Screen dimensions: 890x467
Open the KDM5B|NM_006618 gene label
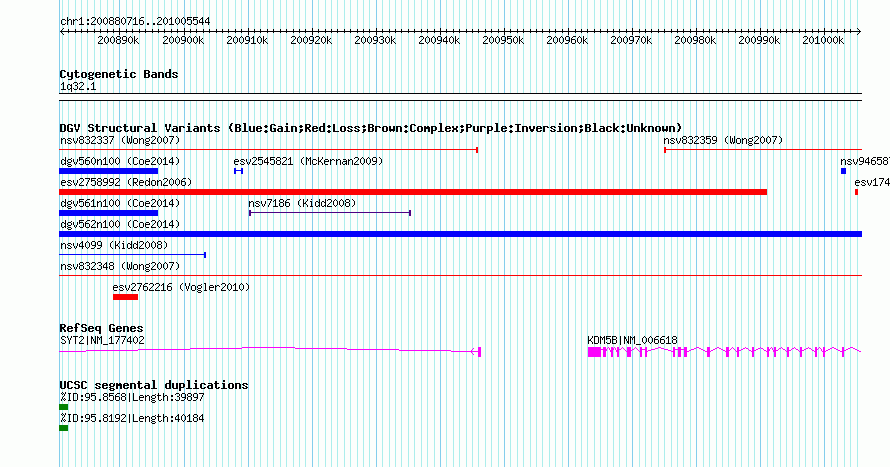tap(632, 340)
